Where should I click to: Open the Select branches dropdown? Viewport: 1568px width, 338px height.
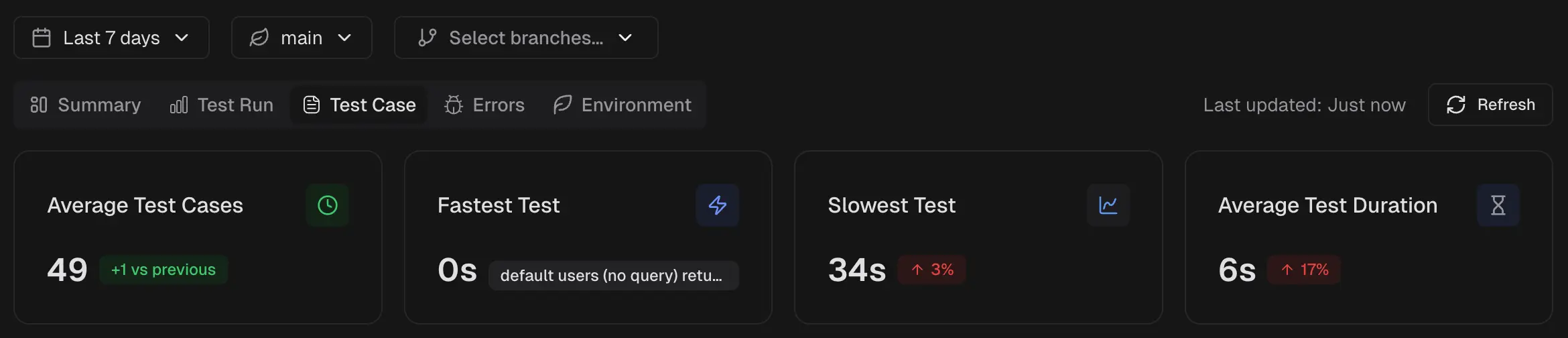coord(526,38)
